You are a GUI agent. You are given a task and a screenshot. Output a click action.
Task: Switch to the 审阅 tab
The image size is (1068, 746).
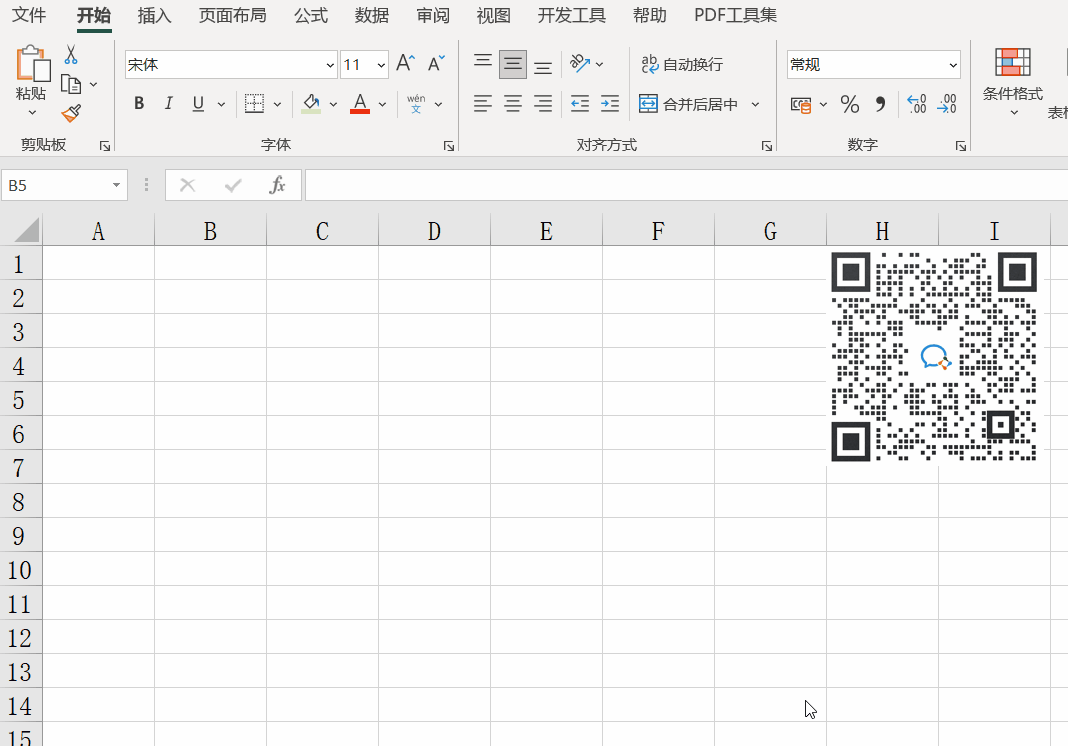tap(433, 15)
